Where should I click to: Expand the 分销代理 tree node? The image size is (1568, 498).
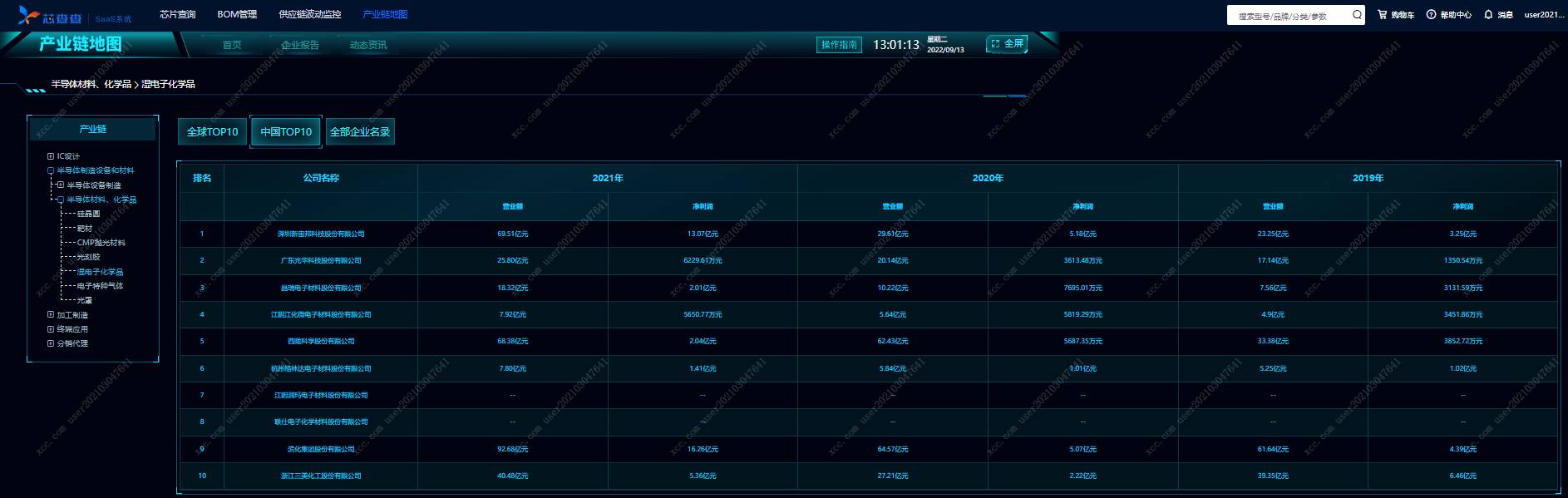tap(51, 343)
